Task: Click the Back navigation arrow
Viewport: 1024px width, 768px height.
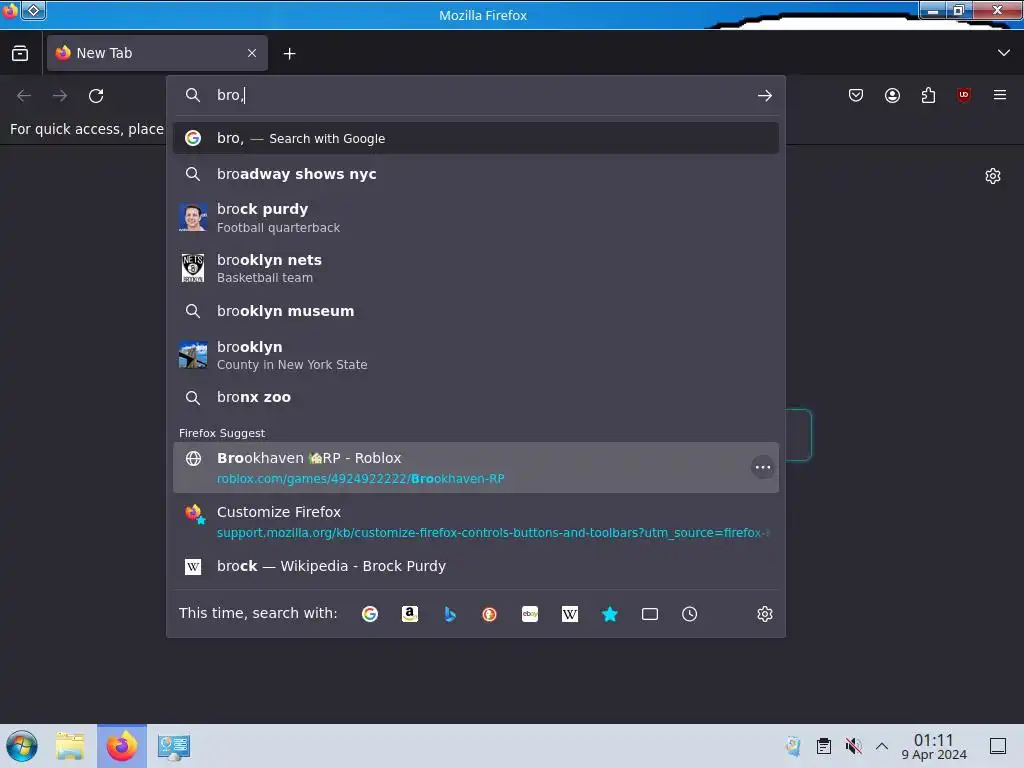Action: click(24, 96)
